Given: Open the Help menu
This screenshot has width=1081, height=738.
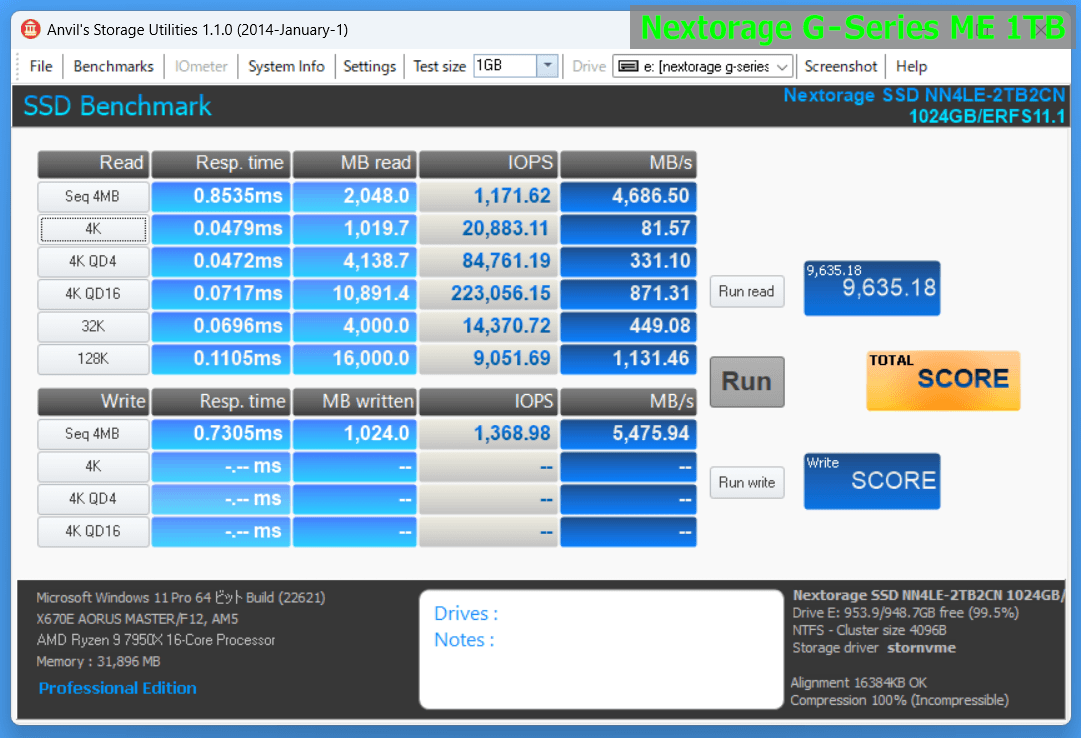Looking at the screenshot, I should pos(911,66).
